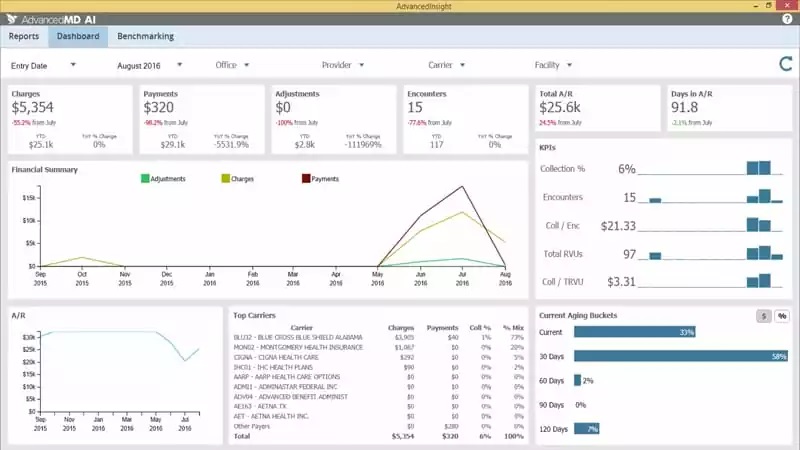
Task: Open the Benchmarking tab
Action: pyautogui.click(x=145, y=36)
